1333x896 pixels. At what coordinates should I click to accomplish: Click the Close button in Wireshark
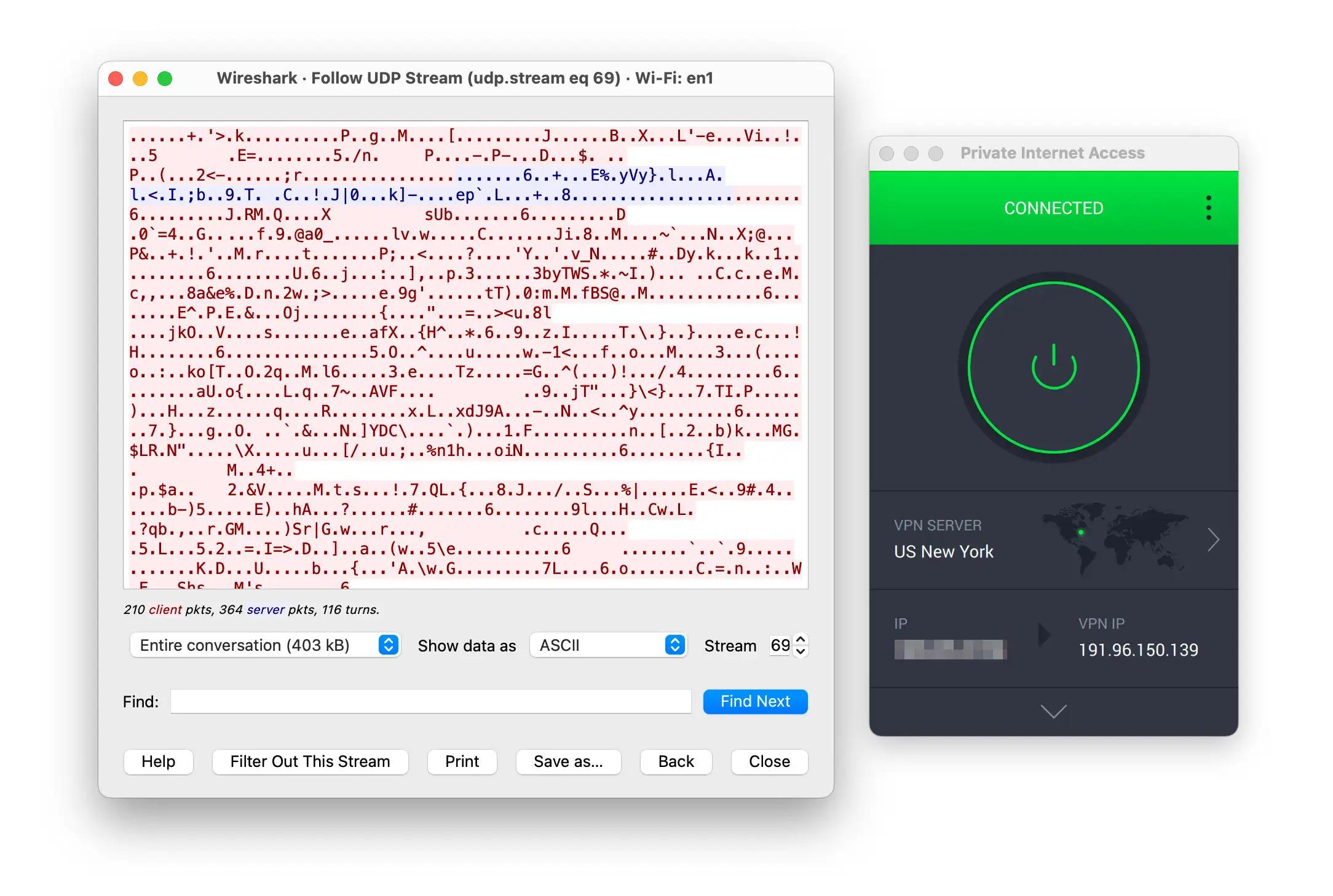769,761
